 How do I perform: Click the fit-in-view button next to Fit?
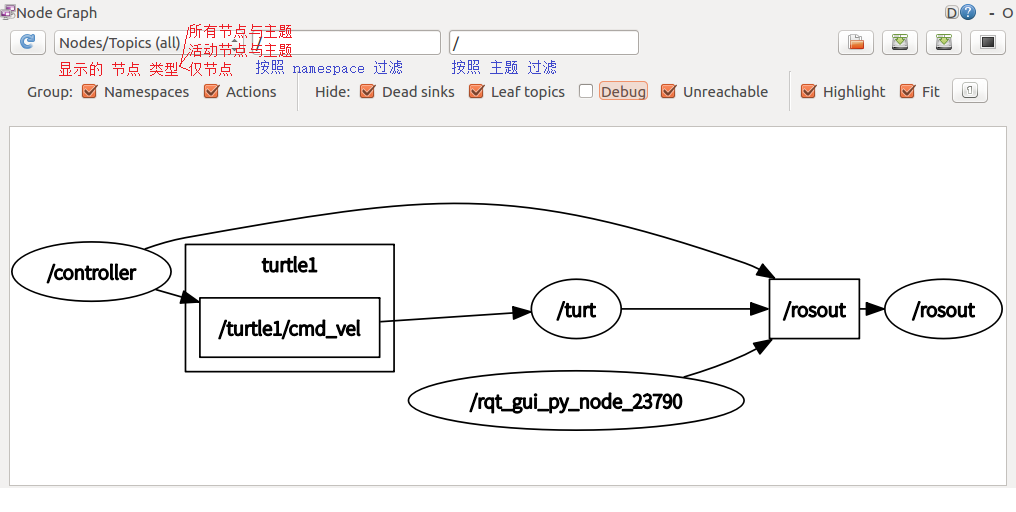(970, 91)
